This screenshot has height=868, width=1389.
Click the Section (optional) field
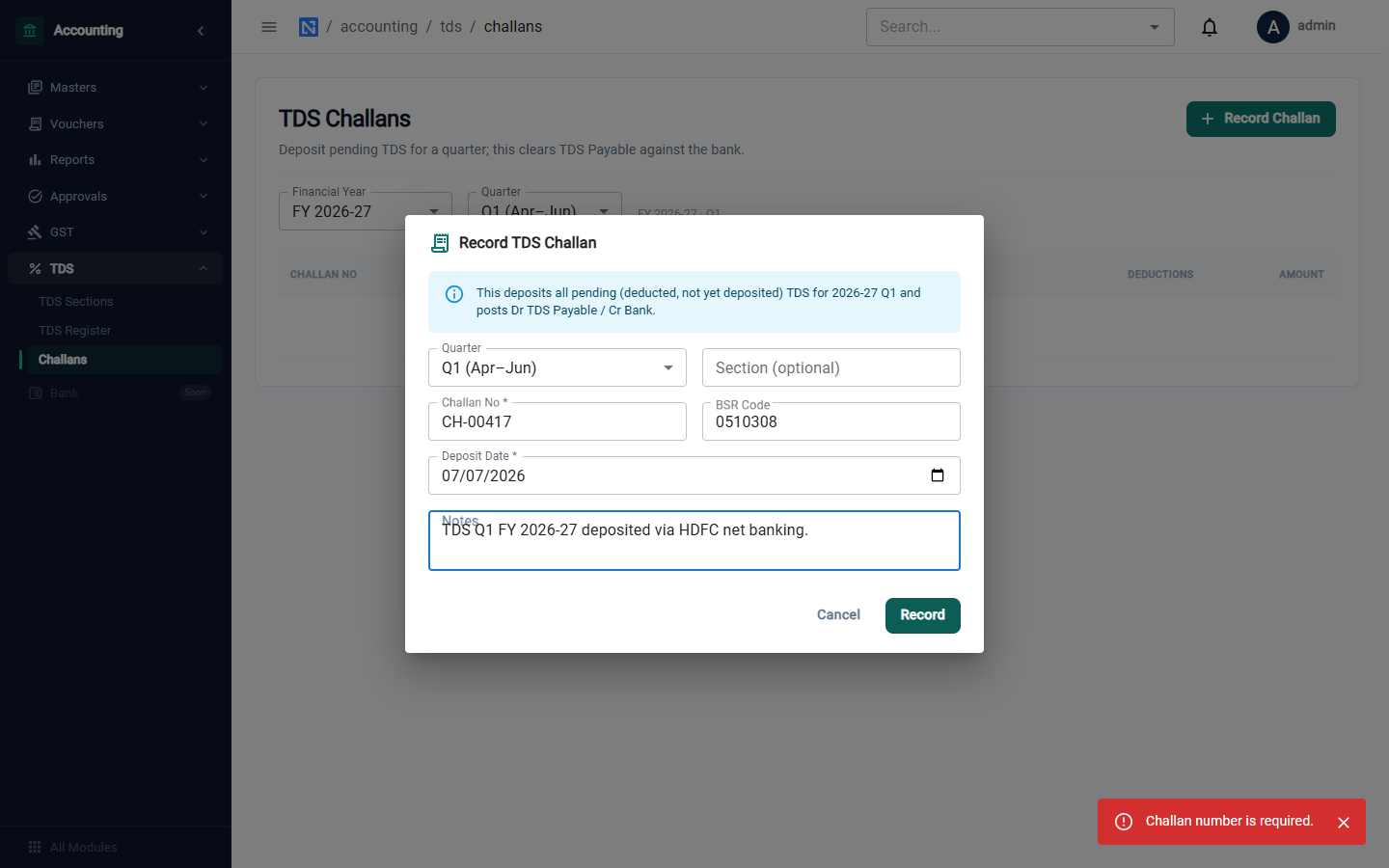click(831, 367)
